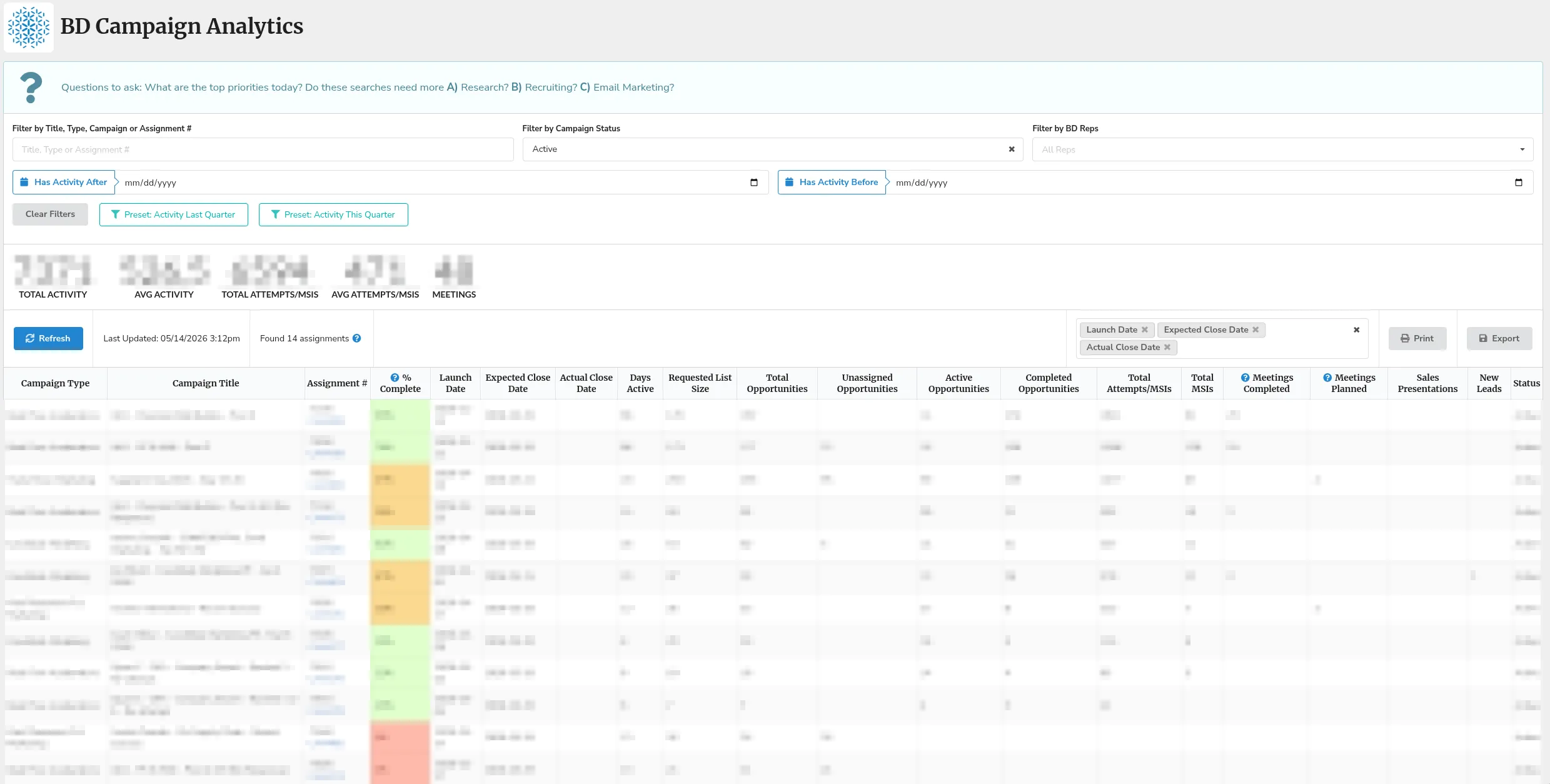Click help icon on Meetings Completed header
Screen dimensions: 1550x784
(1245, 378)
